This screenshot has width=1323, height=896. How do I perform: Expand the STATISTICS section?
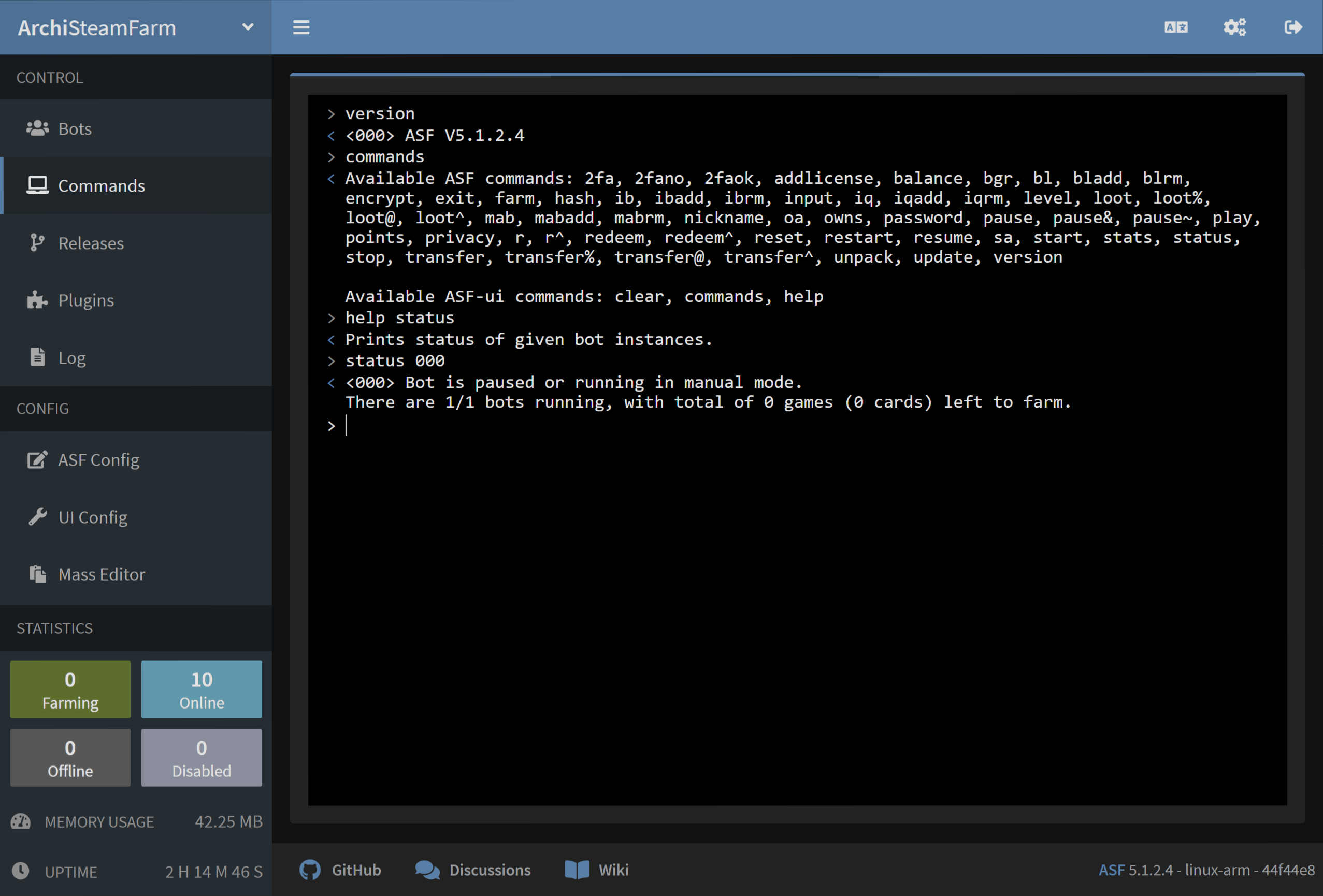click(x=54, y=628)
